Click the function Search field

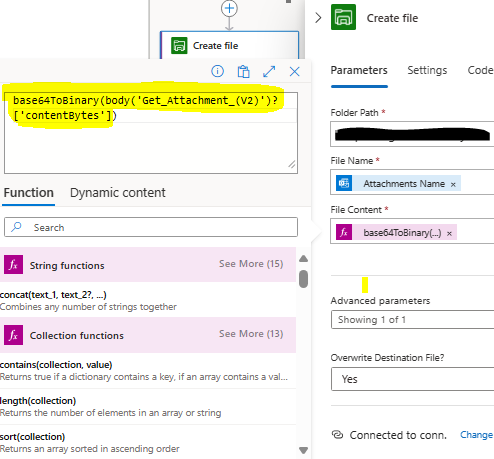pos(151,227)
